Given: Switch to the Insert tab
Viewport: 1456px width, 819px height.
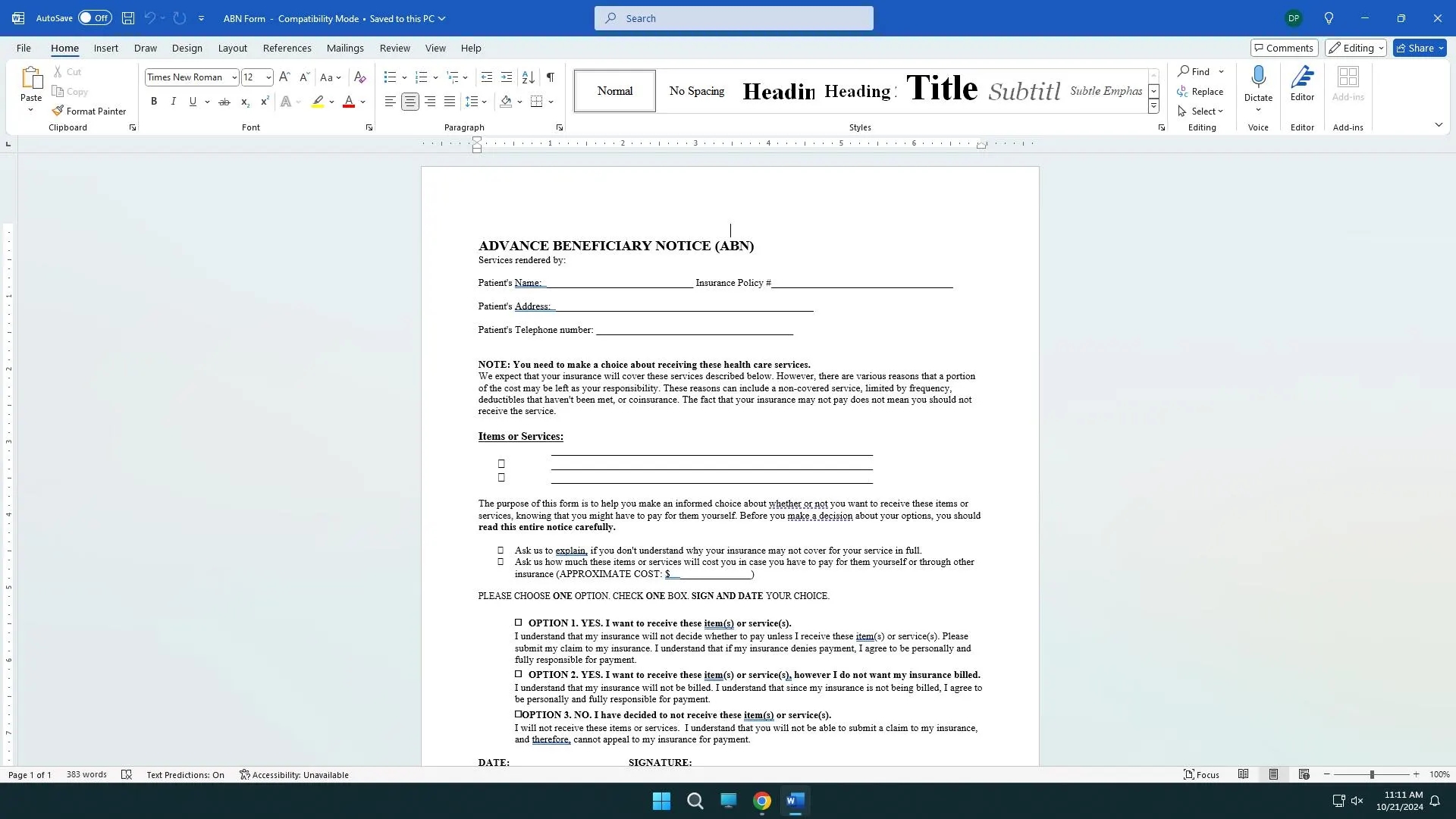Looking at the screenshot, I should (x=106, y=48).
